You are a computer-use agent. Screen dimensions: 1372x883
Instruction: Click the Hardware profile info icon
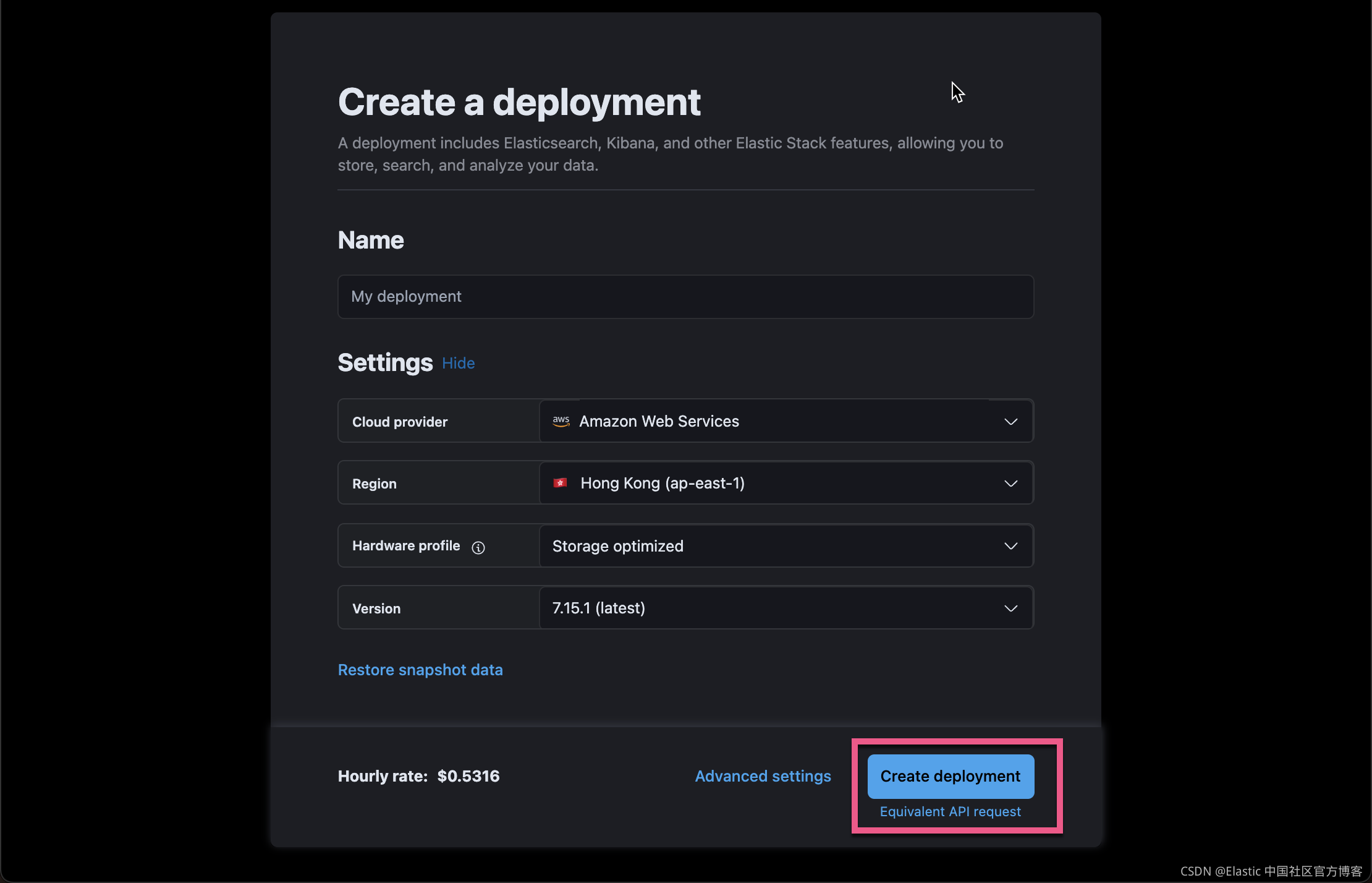click(x=478, y=547)
